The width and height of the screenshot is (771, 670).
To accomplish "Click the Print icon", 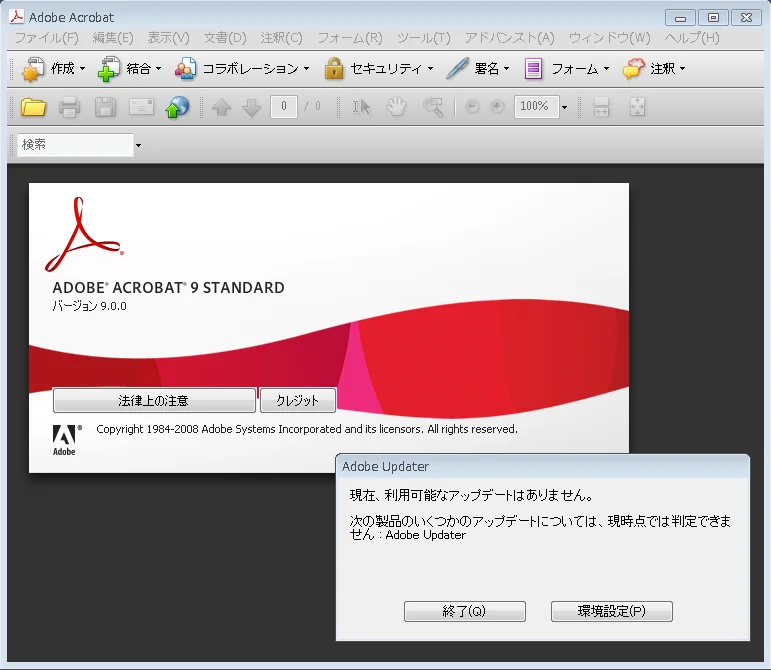I will pyautogui.click(x=69, y=107).
